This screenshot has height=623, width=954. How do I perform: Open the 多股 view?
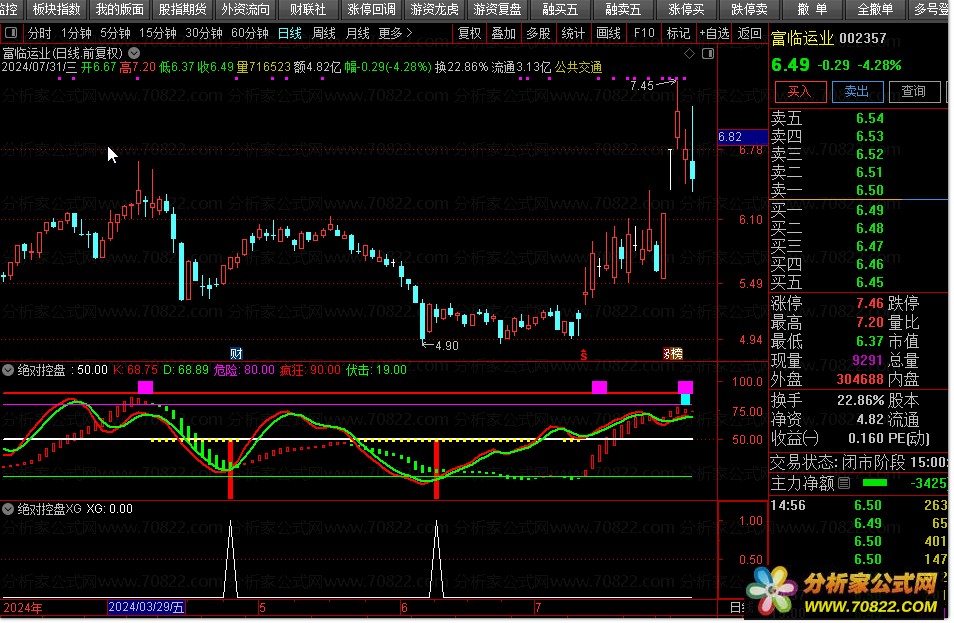tap(538, 33)
